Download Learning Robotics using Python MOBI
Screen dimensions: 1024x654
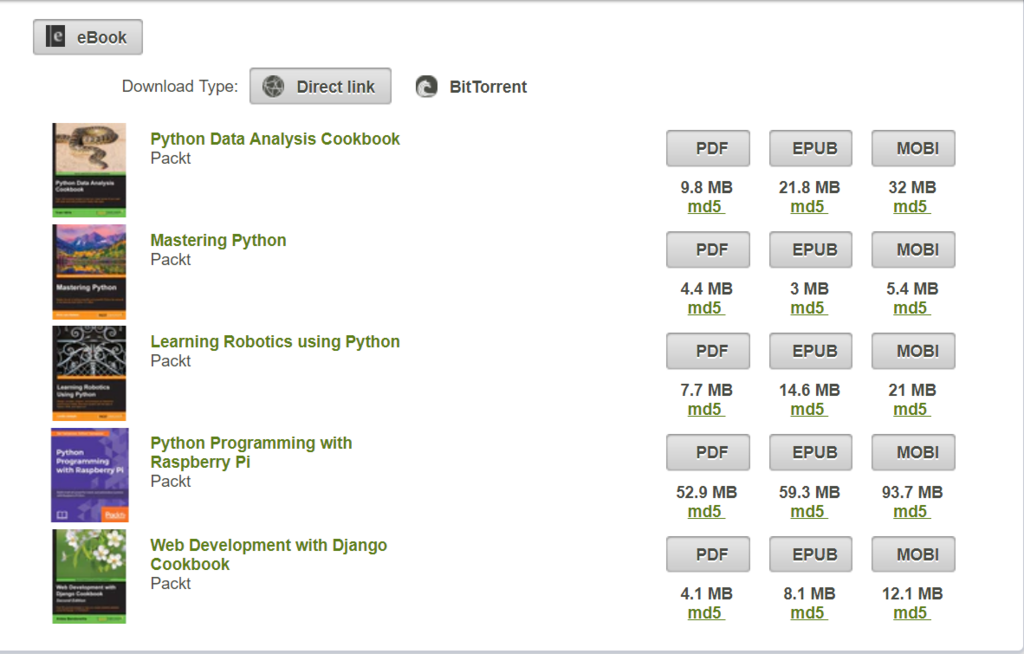pos(913,351)
